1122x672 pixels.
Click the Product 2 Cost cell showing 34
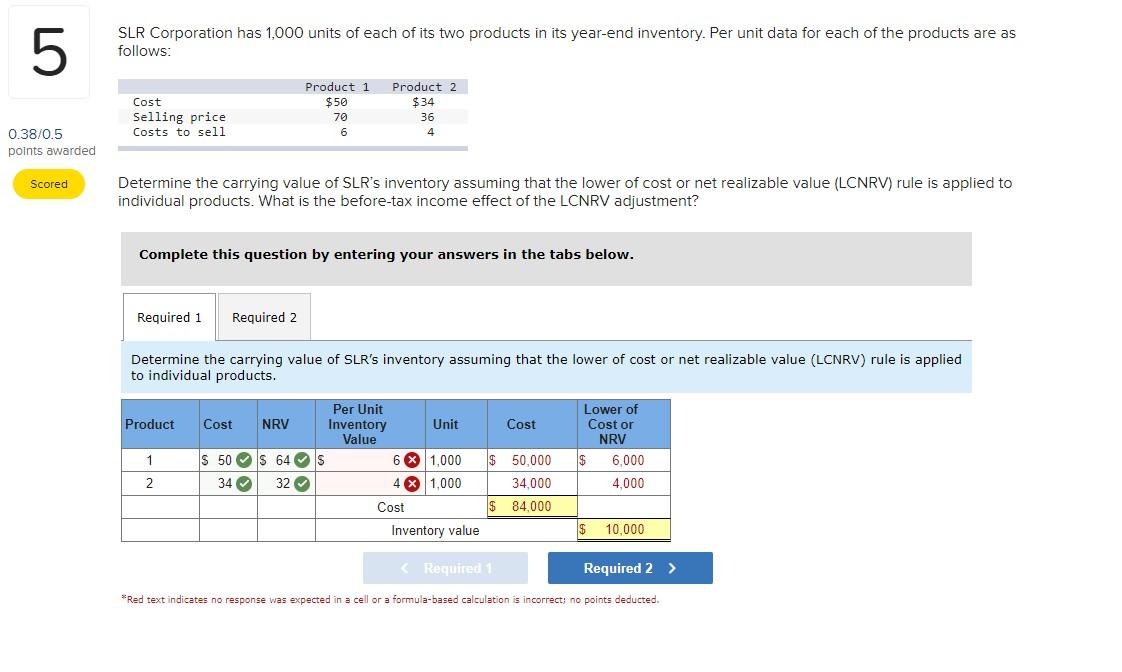coord(228,484)
